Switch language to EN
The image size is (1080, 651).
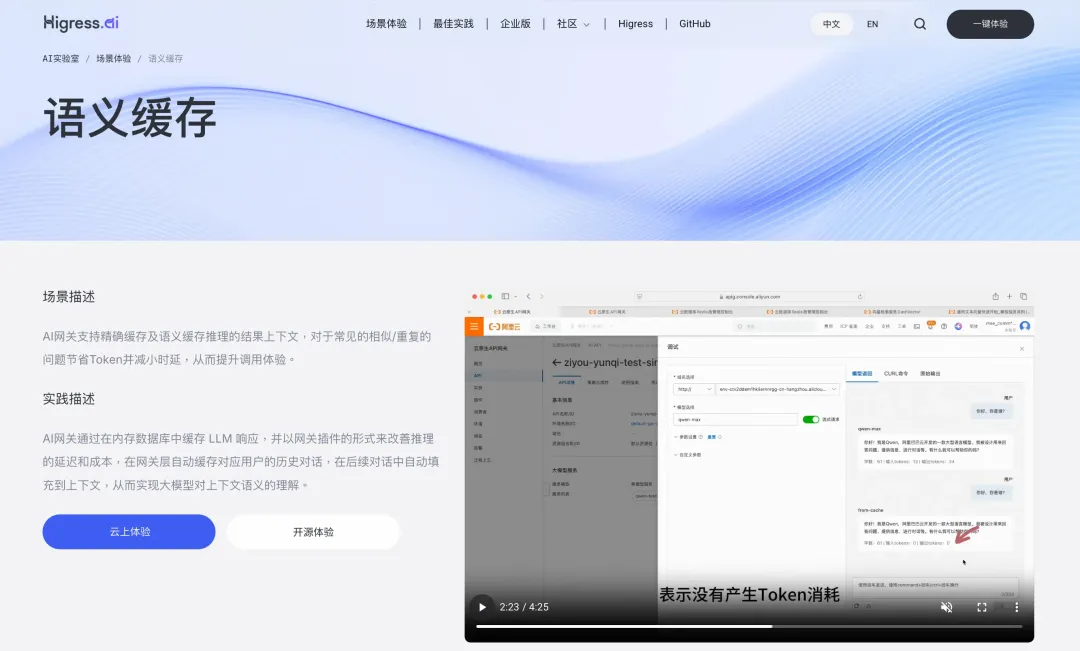tap(872, 24)
